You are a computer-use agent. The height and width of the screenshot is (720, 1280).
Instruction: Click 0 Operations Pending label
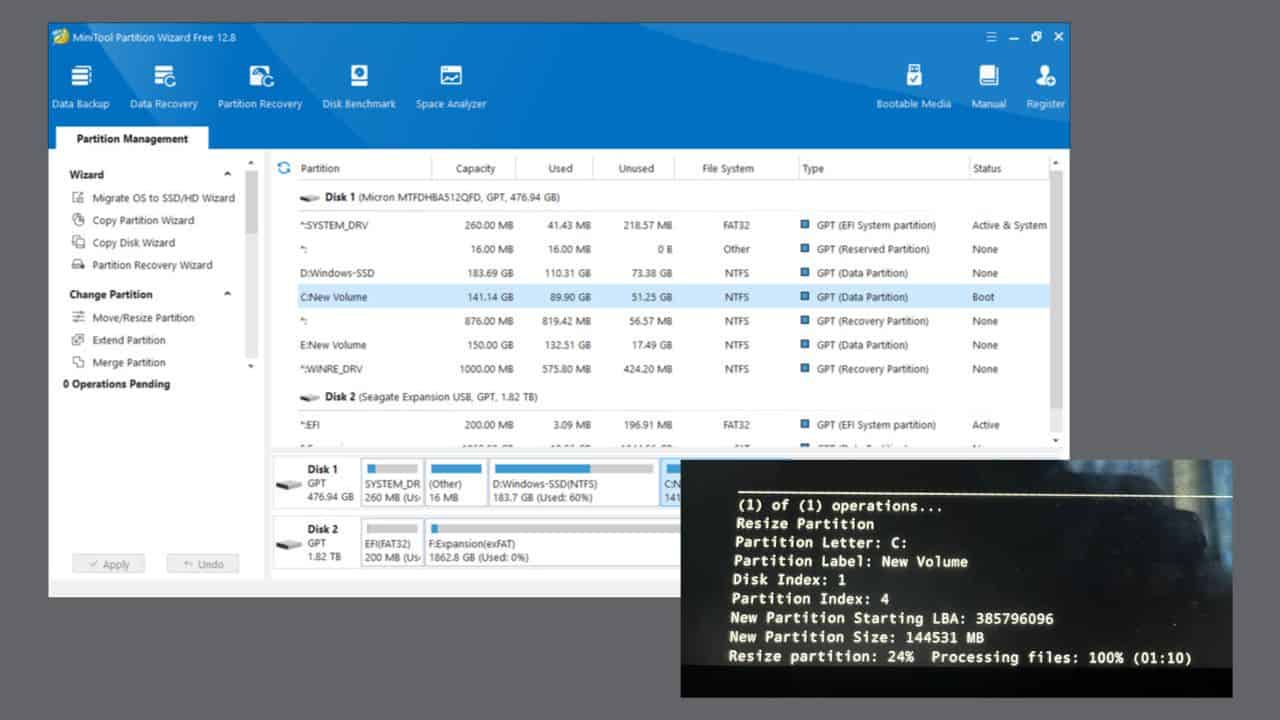[x=117, y=384]
